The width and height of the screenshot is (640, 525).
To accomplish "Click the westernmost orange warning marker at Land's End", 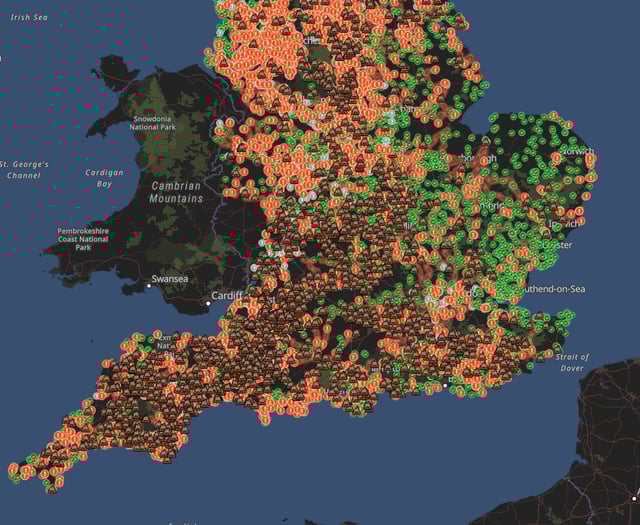I will click(12, 469).
